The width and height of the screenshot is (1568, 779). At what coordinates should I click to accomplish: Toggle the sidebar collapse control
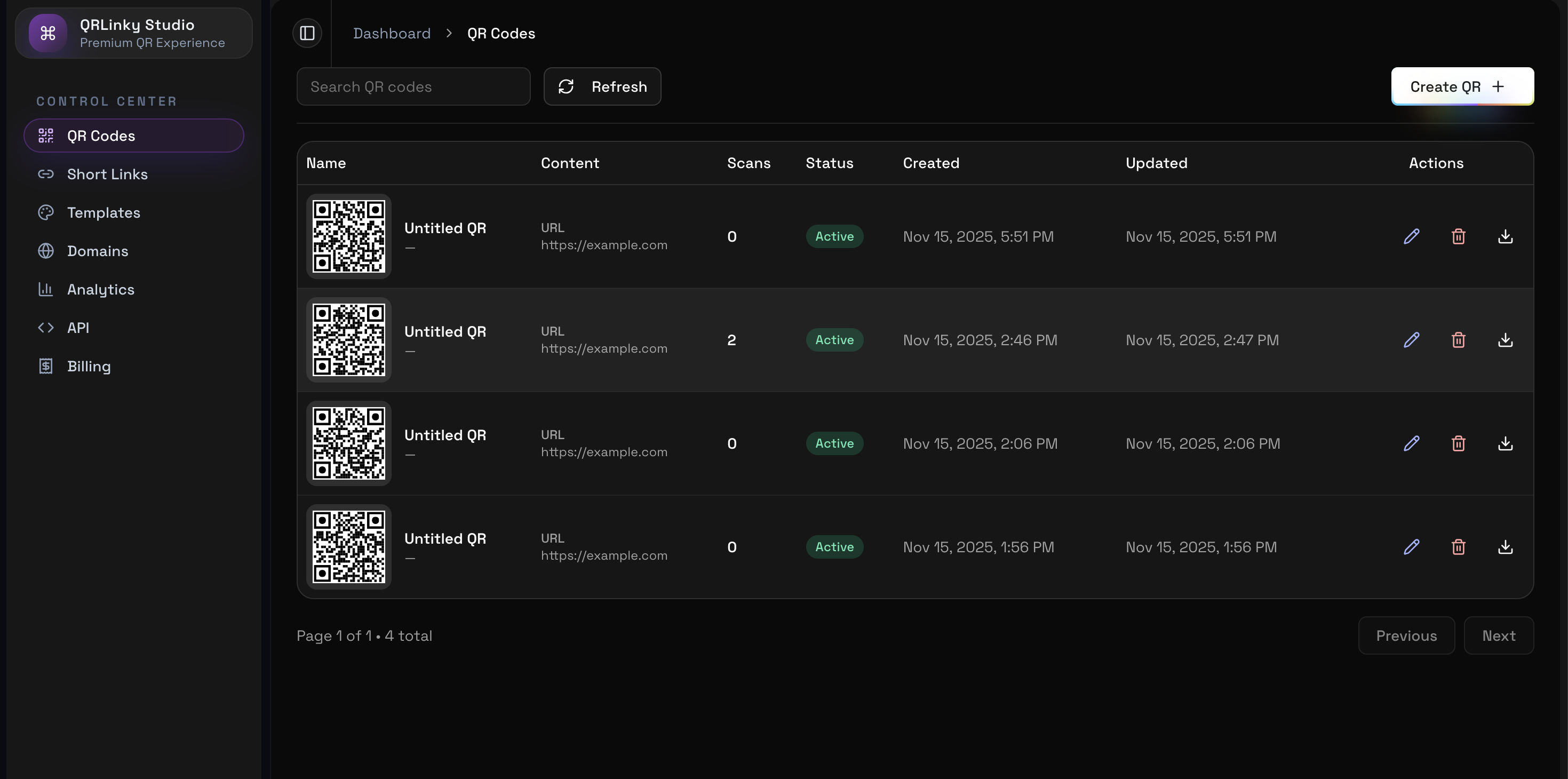[307, 33]
